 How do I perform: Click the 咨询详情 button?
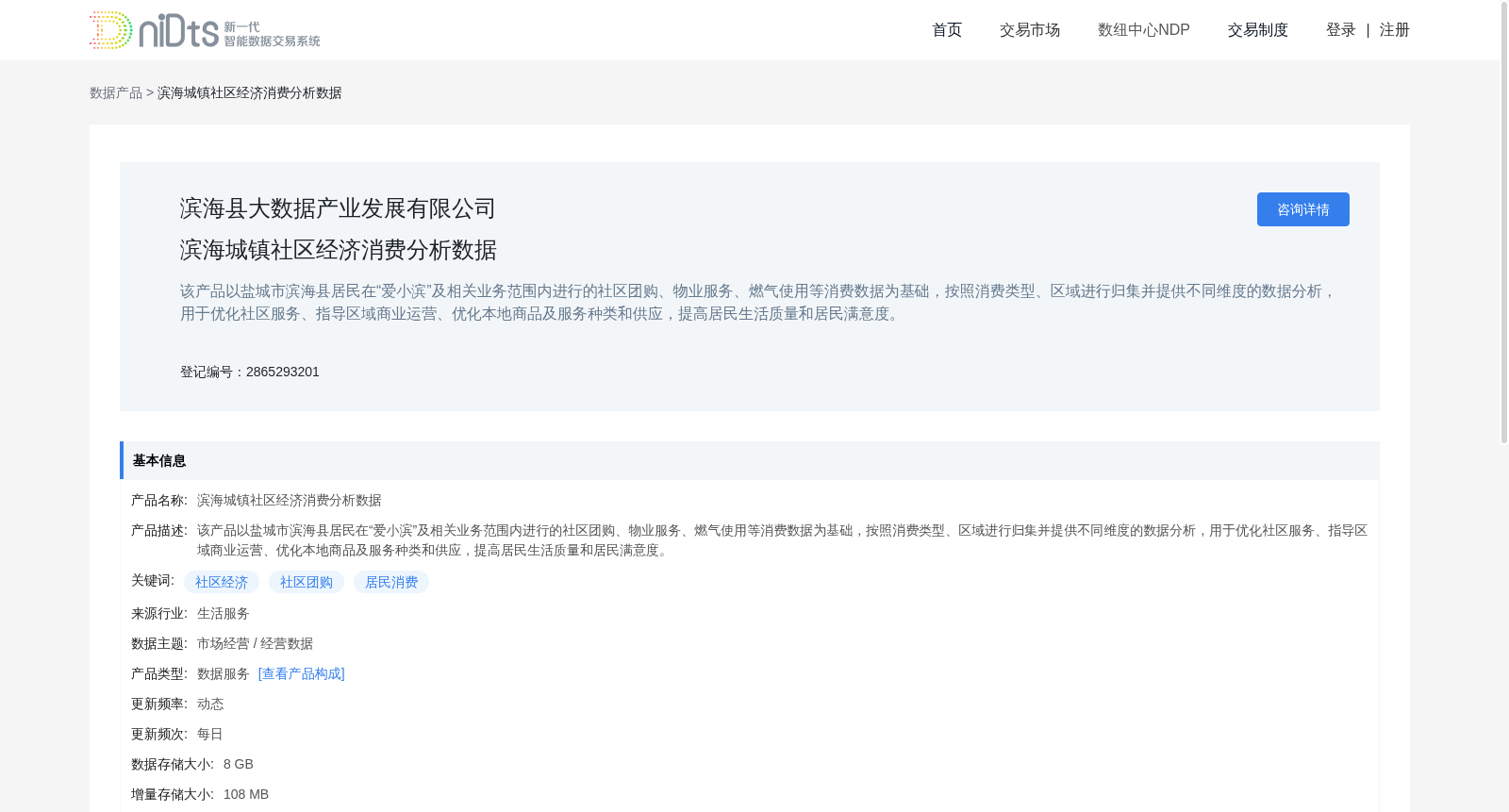coord(1302,209)
